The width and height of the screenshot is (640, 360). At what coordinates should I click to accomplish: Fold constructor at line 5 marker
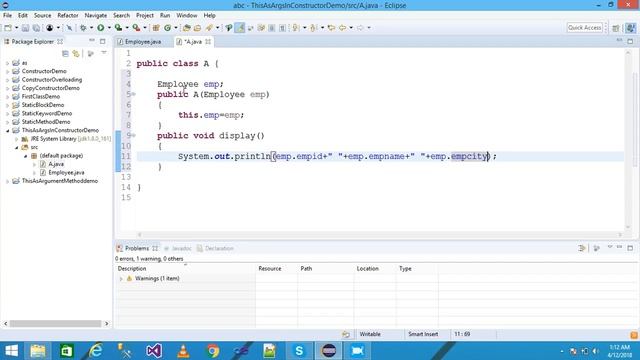[134, 94]
